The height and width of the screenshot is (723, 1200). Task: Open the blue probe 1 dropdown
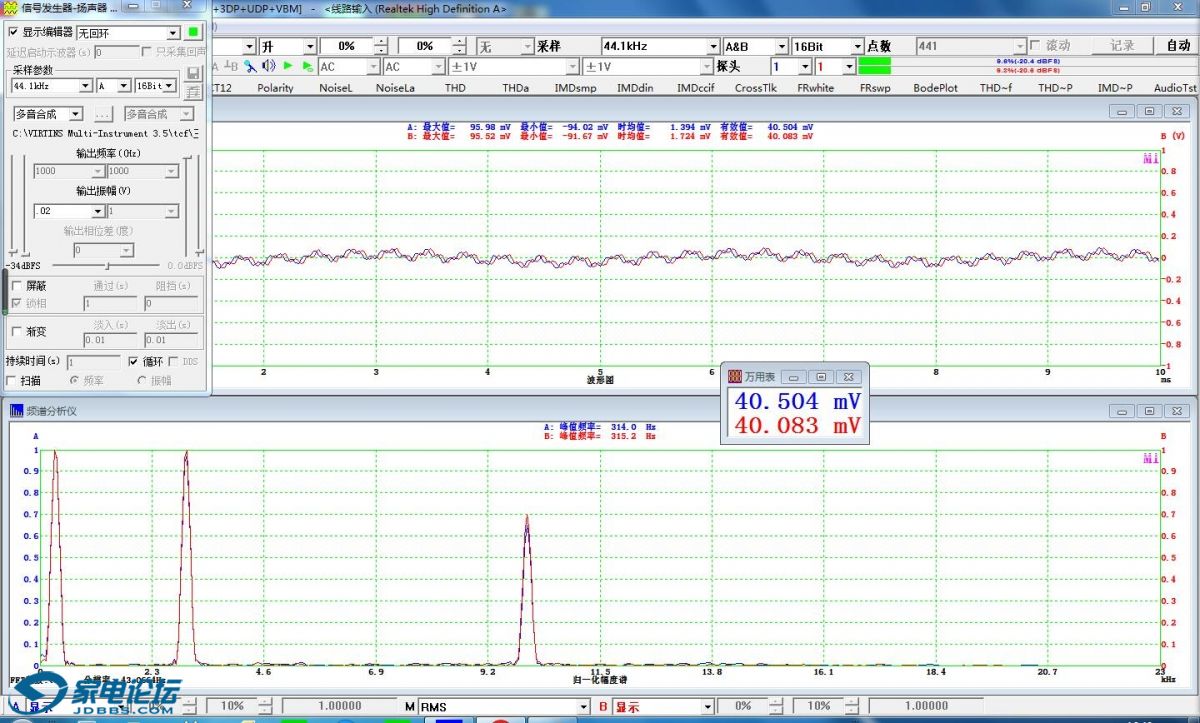805,66
